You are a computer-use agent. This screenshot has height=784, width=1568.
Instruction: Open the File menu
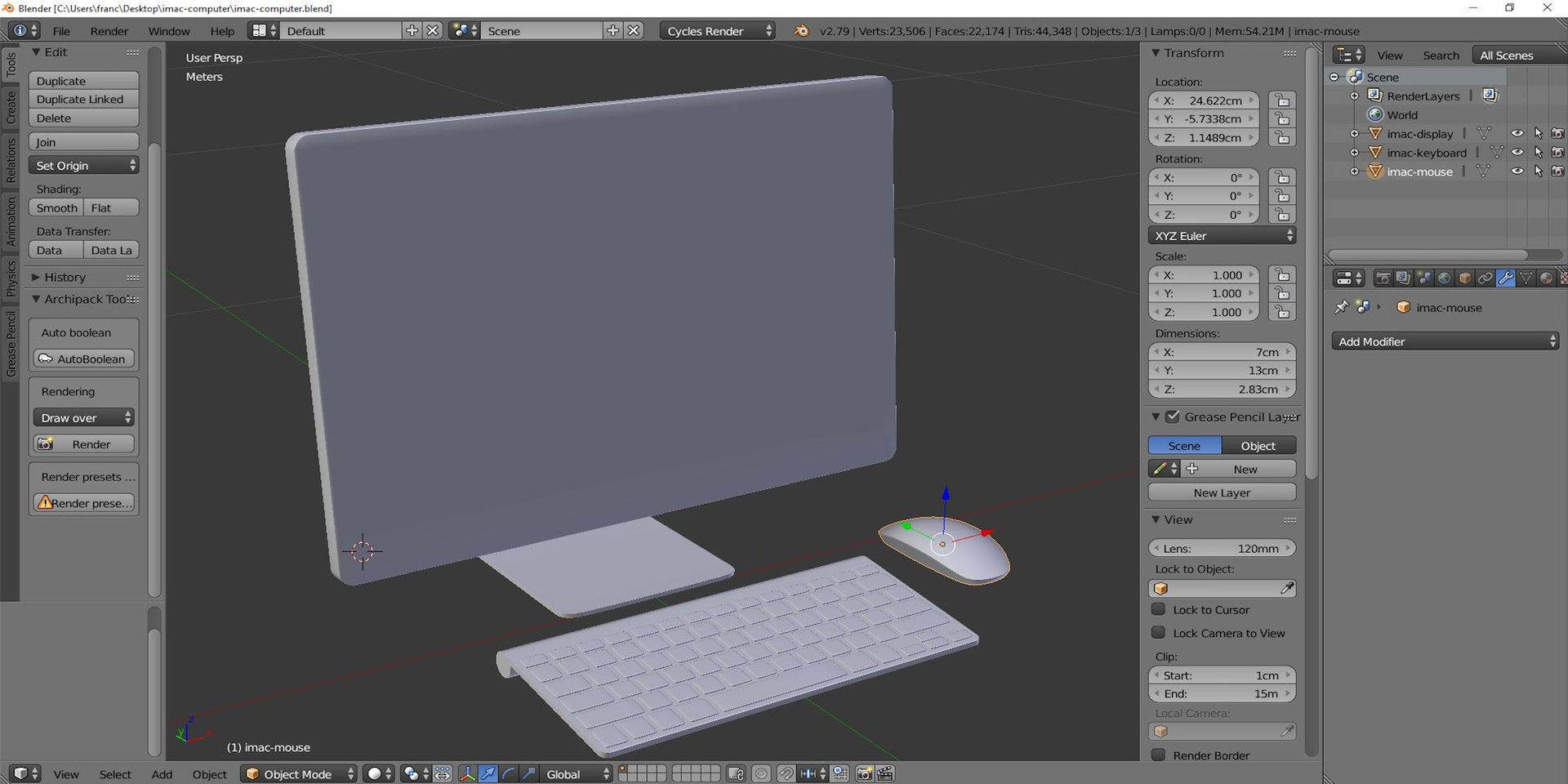click(61, 31)
